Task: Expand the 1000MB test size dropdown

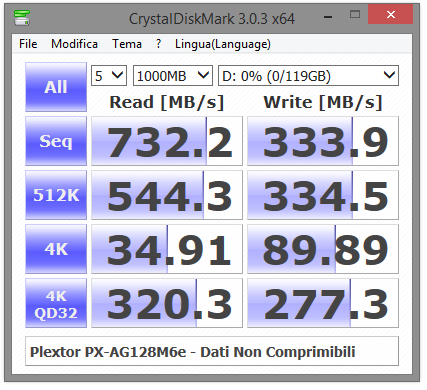Action: click(x=173, y=76)
